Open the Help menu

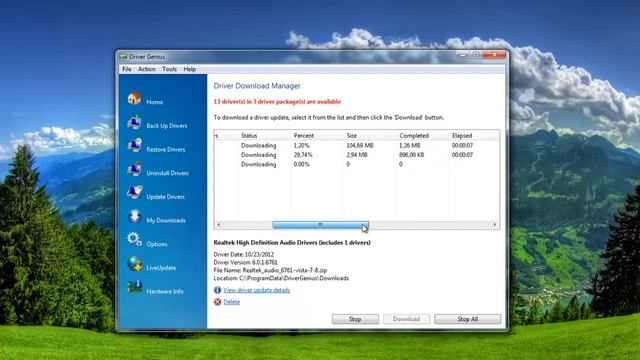tap(189, 69)
